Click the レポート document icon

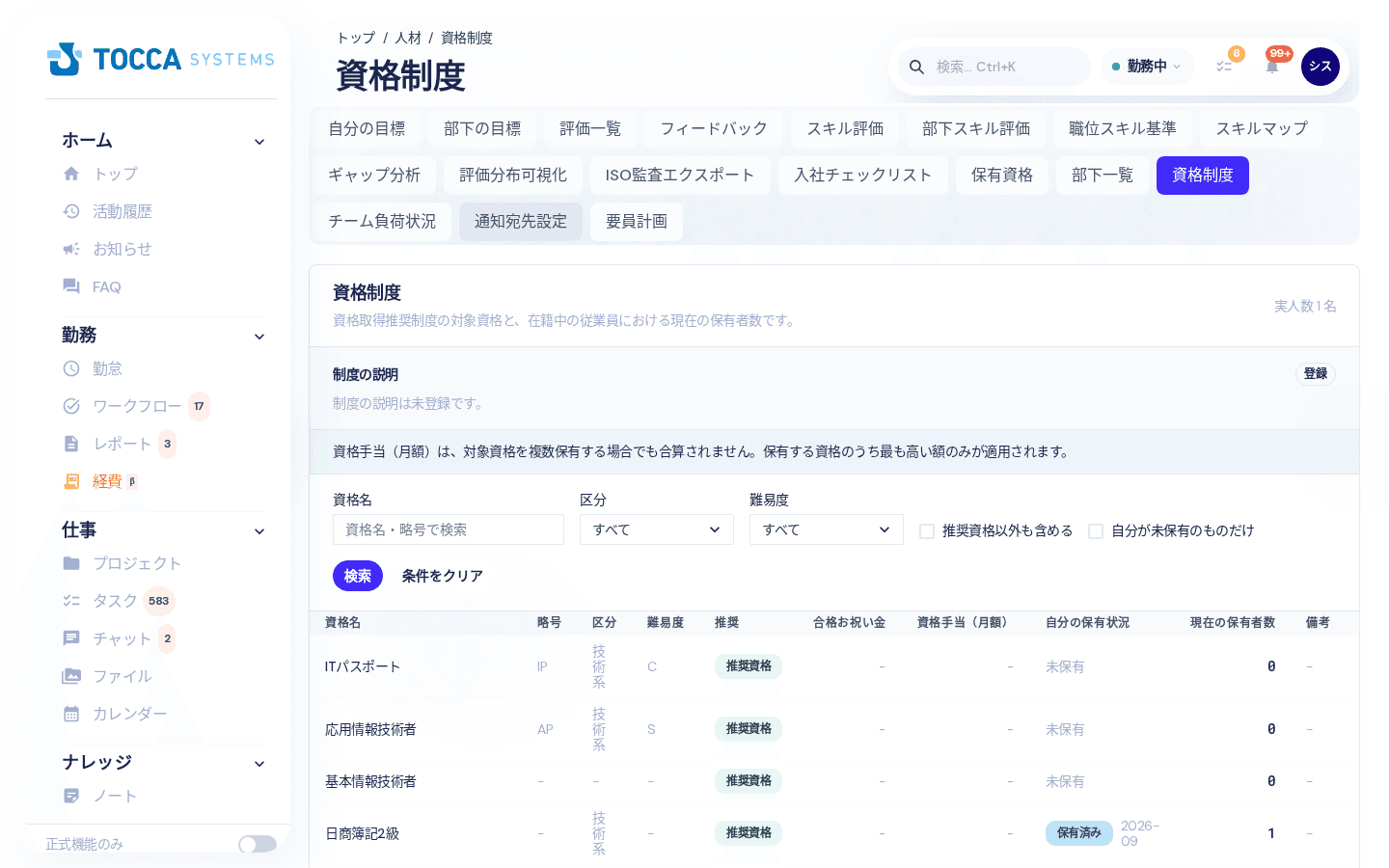(71, 444)
